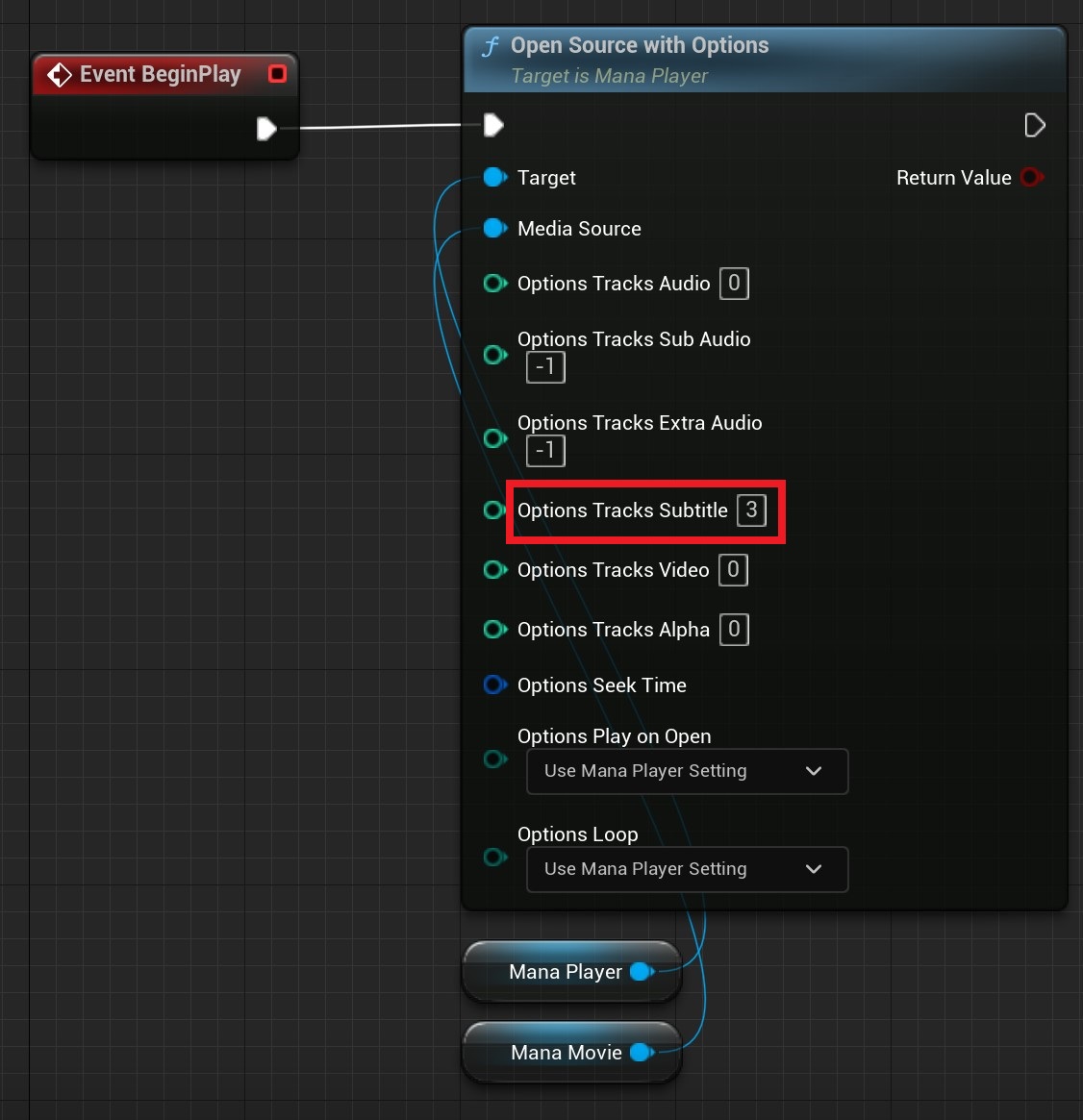Click the Options Play on Open pin
Image resolution: width=1083 pixels, height=1120 pixels.
pos(495,759)
